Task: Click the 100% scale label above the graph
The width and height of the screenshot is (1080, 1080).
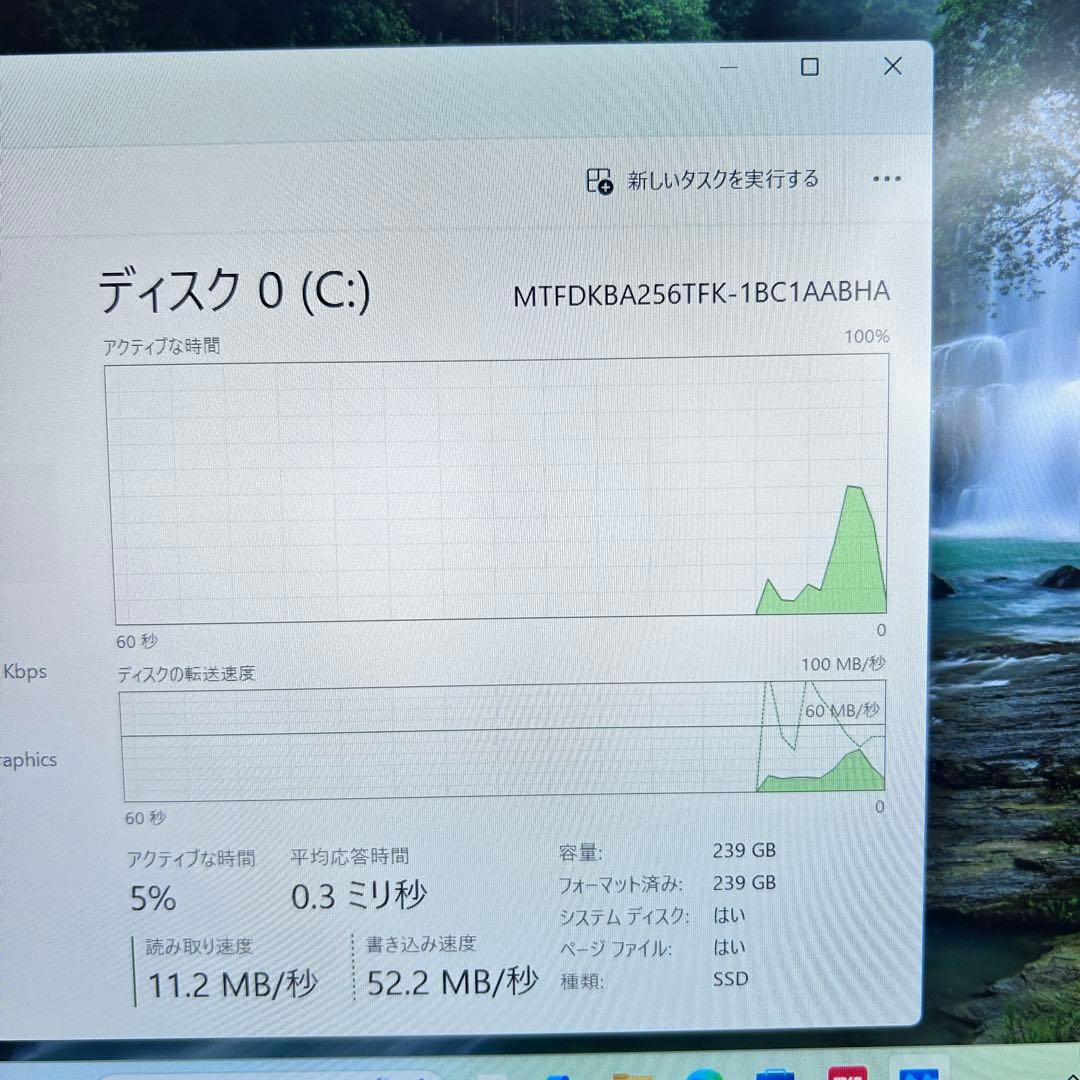Action: pyautogui.click(x=868, y=336)
